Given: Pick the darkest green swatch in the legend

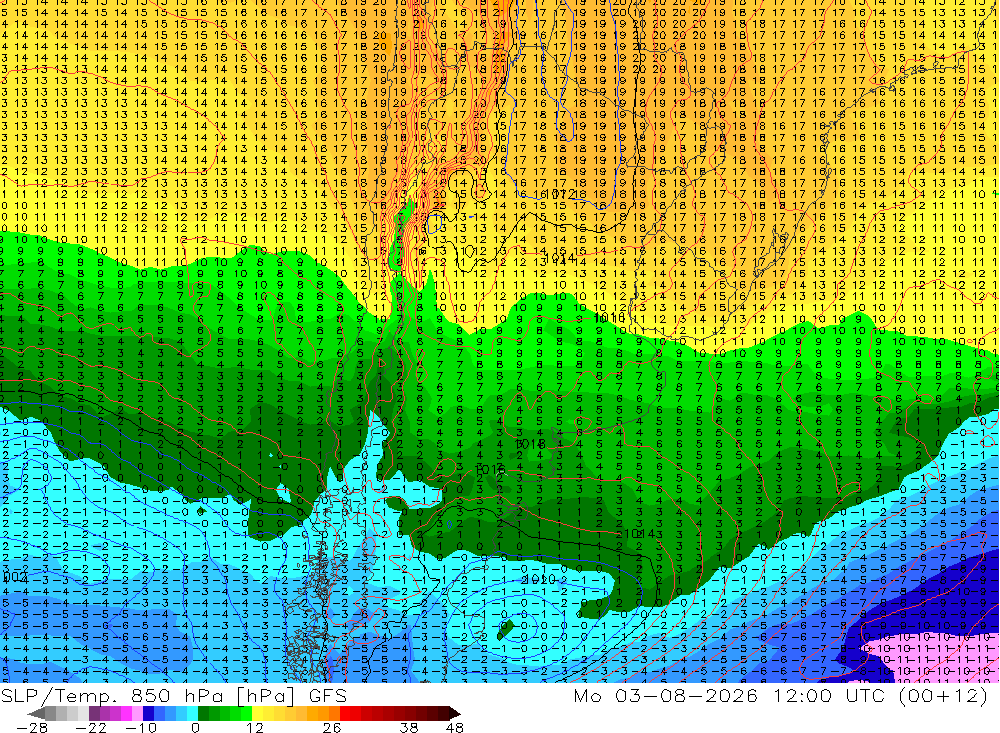Looking at the screenshot, I should click(203, 713).
